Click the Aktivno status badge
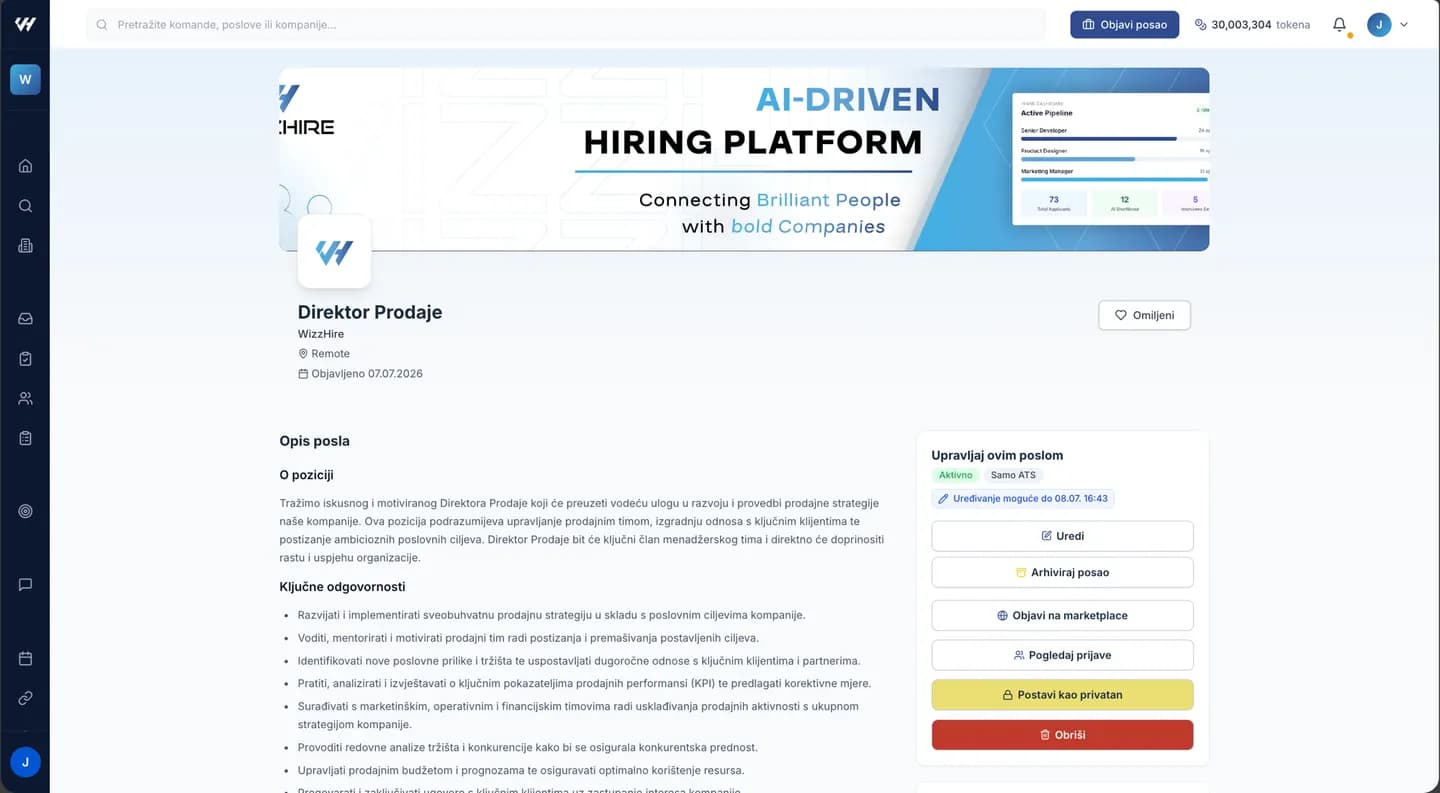1440x793 pixels. tap(955, 475)
